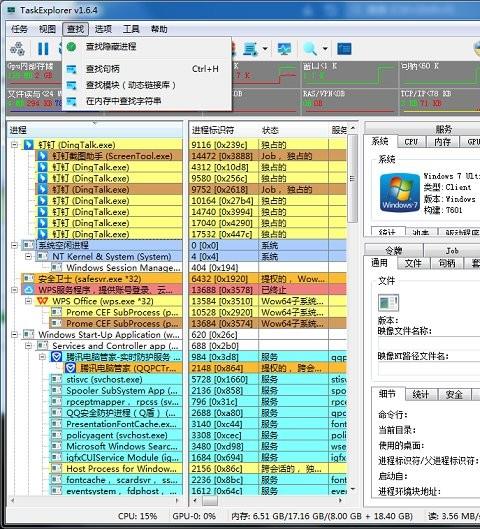Image resolution: width=480 pixels, height=529 pixels.
Task: Open the 工具 menu
Action: (x=131, y=29)
